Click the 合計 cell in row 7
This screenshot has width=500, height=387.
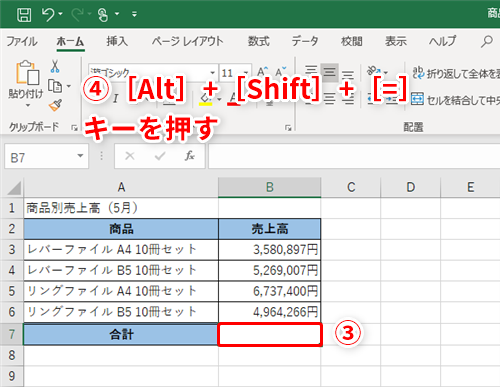pos(121,334)
